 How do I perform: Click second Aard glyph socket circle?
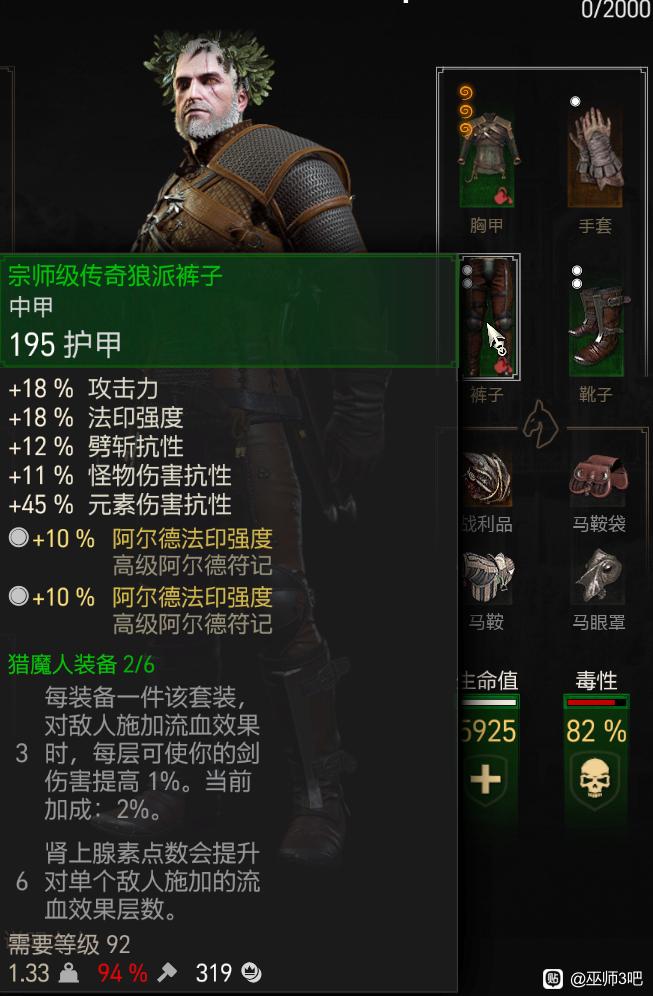(x=18, y=596)
